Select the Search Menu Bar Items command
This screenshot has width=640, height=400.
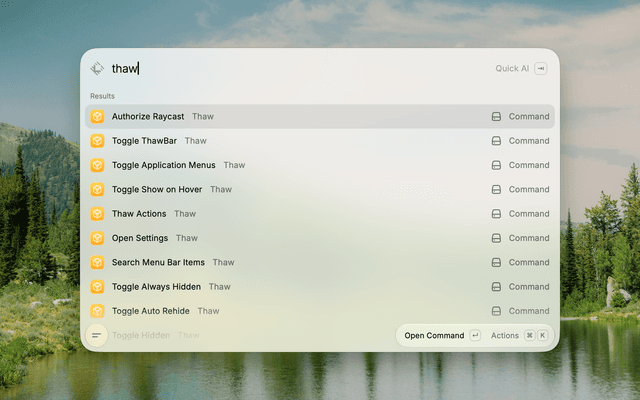320,262
